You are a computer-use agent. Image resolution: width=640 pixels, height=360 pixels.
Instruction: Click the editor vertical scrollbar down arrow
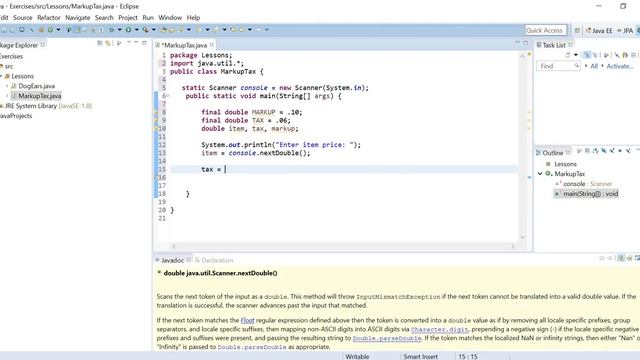pyautogui.click(x=522, y=237)
